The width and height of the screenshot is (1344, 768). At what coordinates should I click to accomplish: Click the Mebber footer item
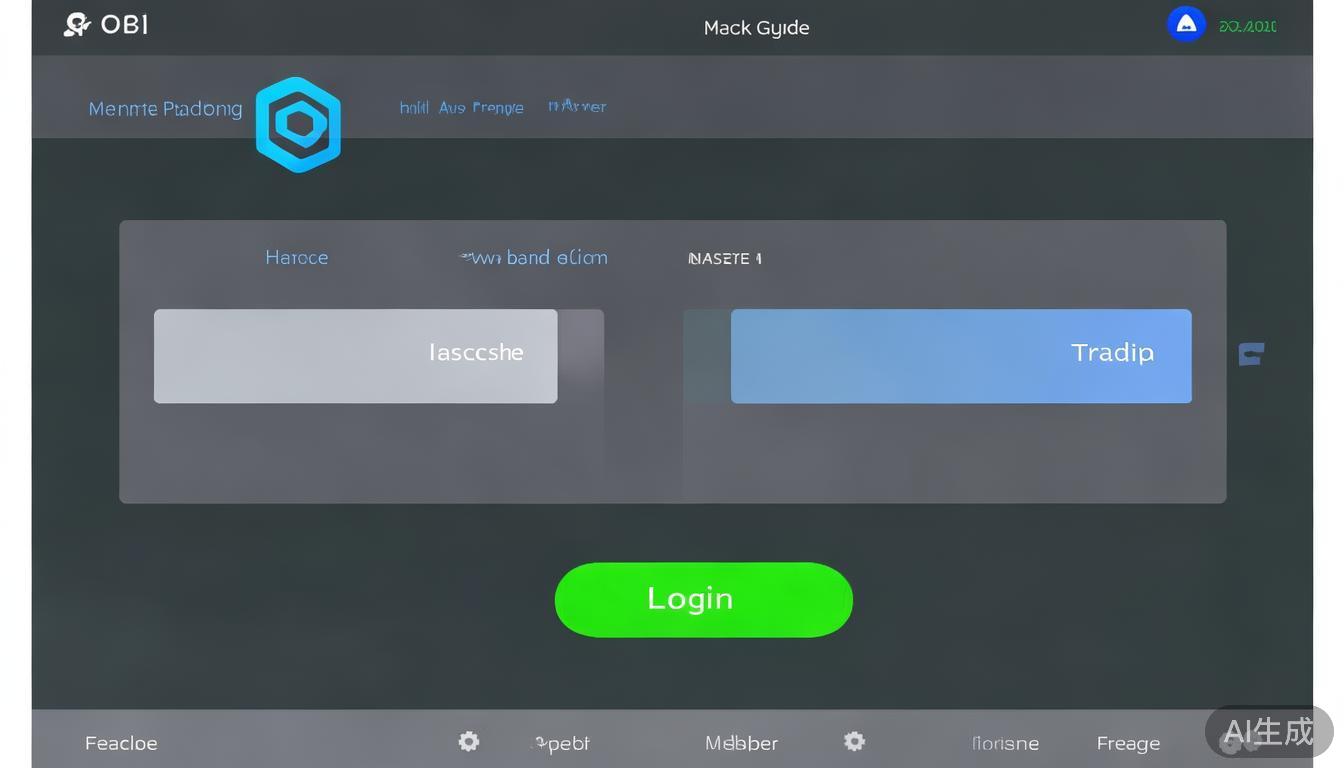point(741,743)
